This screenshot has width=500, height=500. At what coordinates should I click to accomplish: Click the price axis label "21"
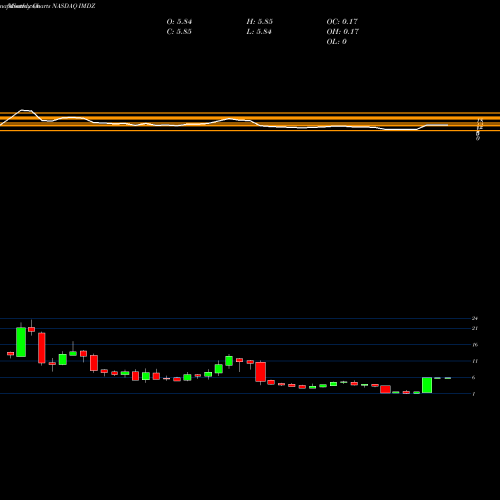pyautogui.click(x=475, y=328)
